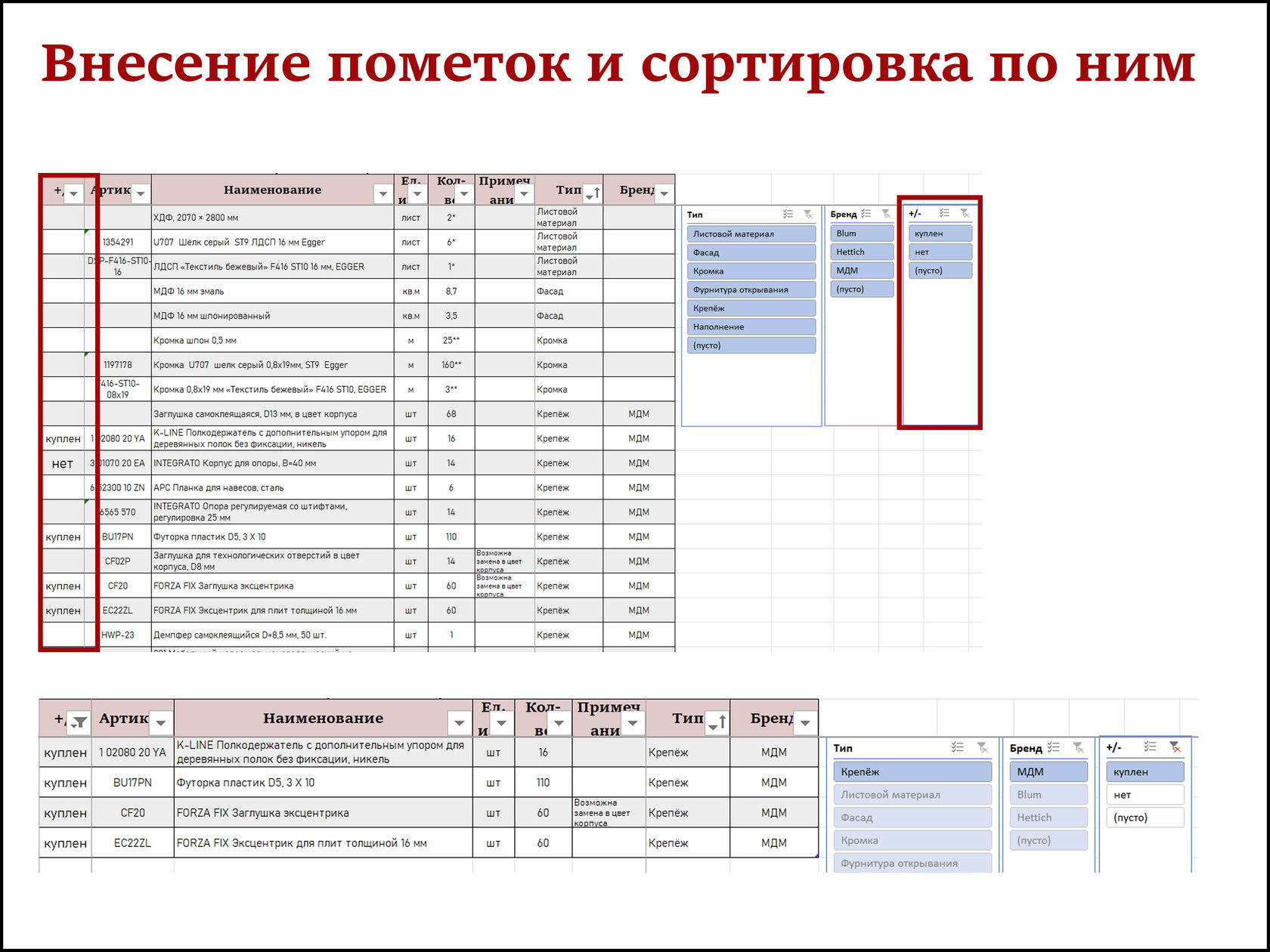This screenshot has width=1270, height=952.
Task: Click article CF02P in upper table
Action: (x=118, y=561)
